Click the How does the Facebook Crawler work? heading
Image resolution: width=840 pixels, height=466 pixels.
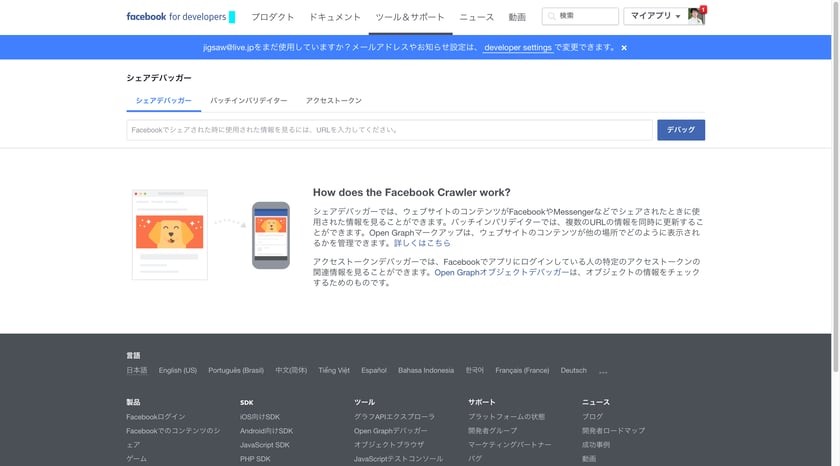[x=411, y=192]
